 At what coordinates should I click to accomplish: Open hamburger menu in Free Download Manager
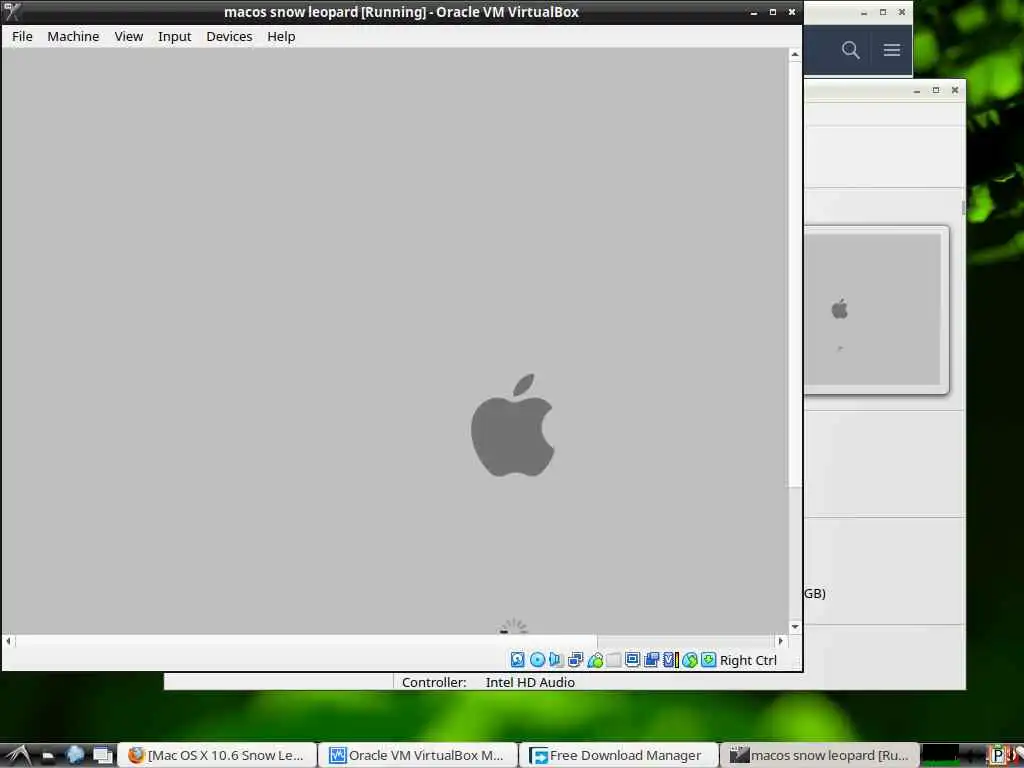coord(891,50)
